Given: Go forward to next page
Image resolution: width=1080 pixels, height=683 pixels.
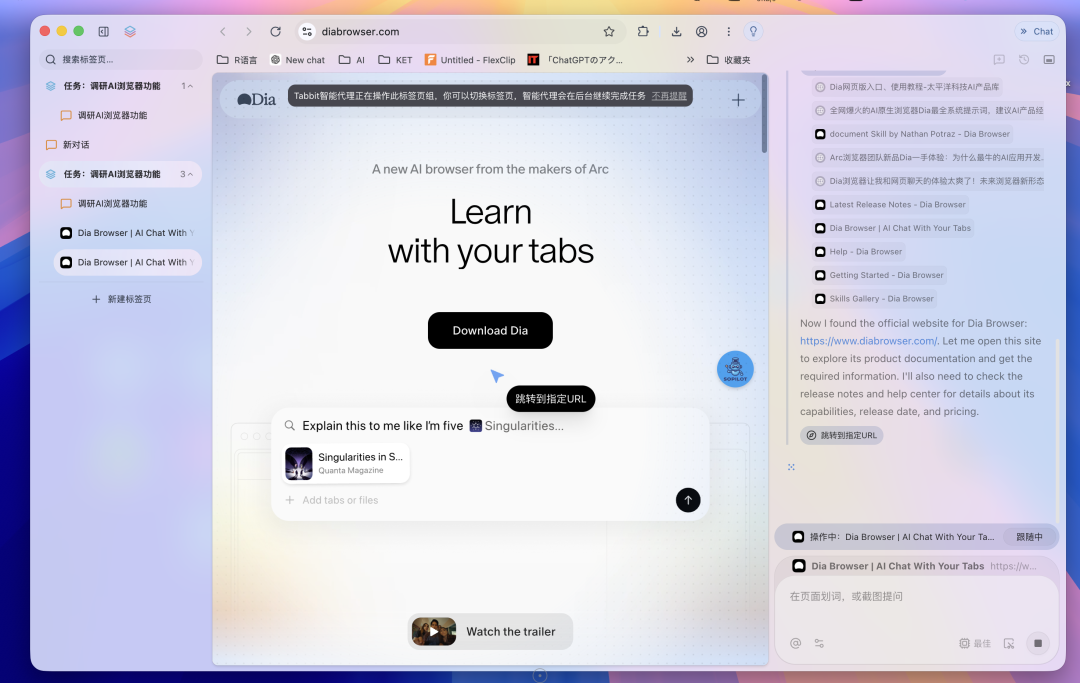Looking at the screenshot, I should [249, 32].
